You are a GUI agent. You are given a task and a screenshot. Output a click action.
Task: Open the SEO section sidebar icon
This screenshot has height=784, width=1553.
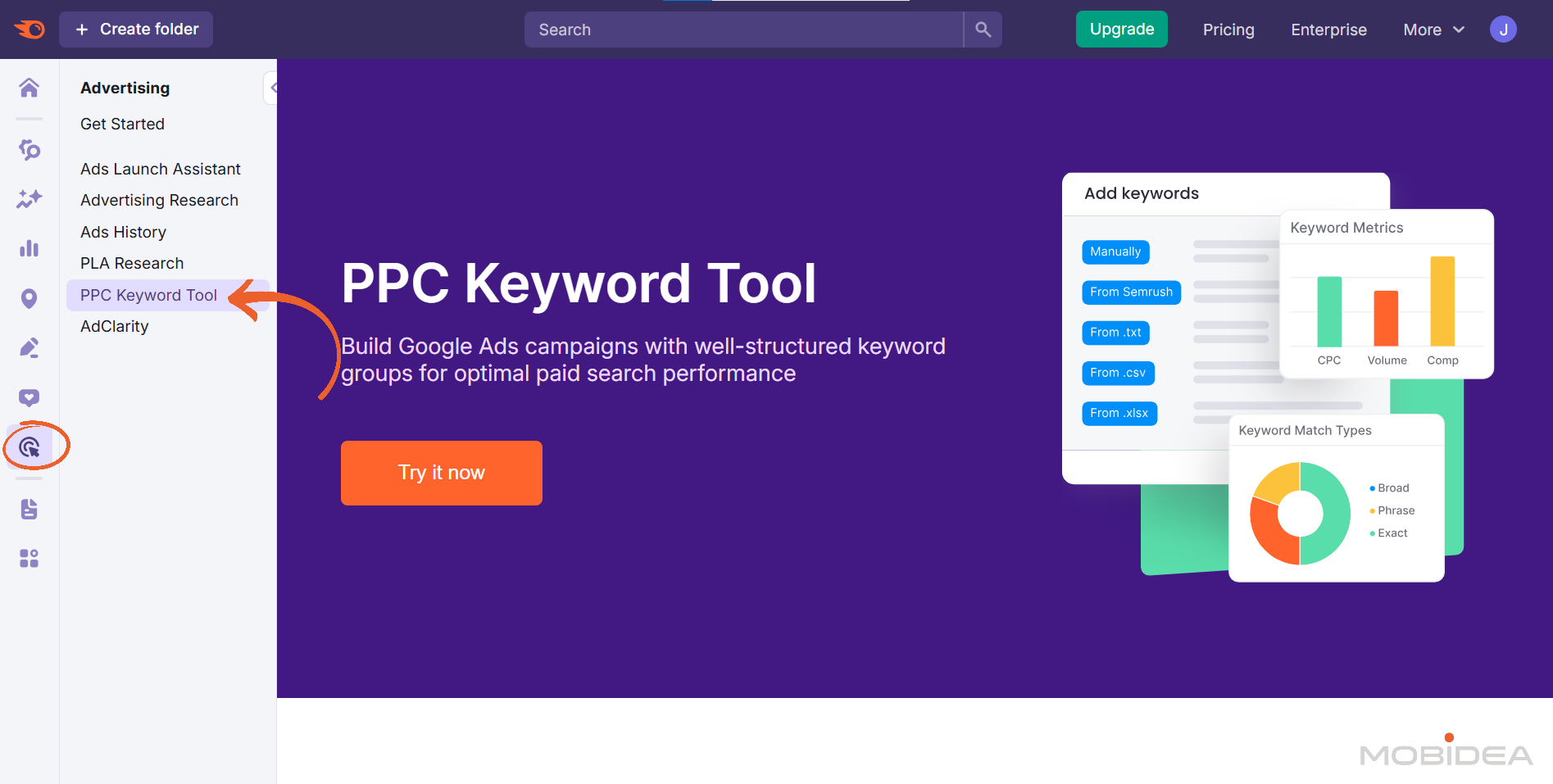click(x=30, y=150)
